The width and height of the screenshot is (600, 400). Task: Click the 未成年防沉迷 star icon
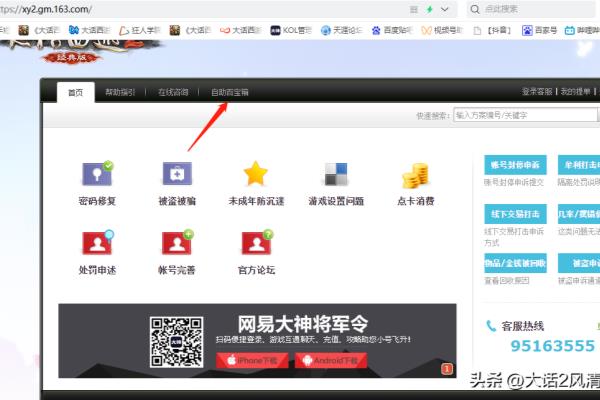(x=256, y=174)
